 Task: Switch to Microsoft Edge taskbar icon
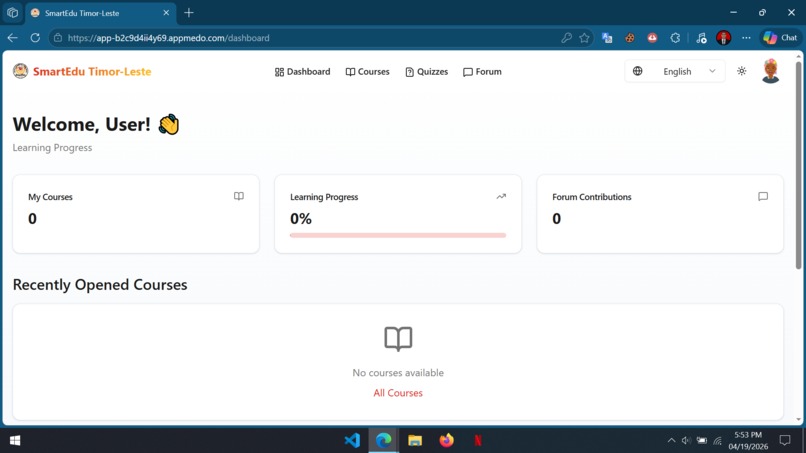383,440
